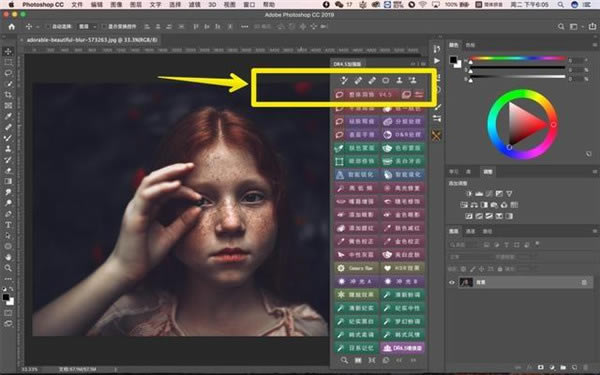600x375 pixels.
Task: Select the Hand tool
Action: pos(8,257)
